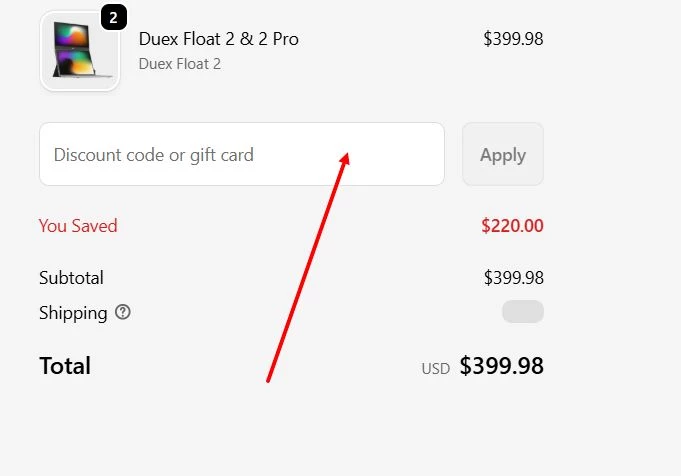Click the red arrow's shaft midpoint
The image size is (681, 476).
click(306, 268)
